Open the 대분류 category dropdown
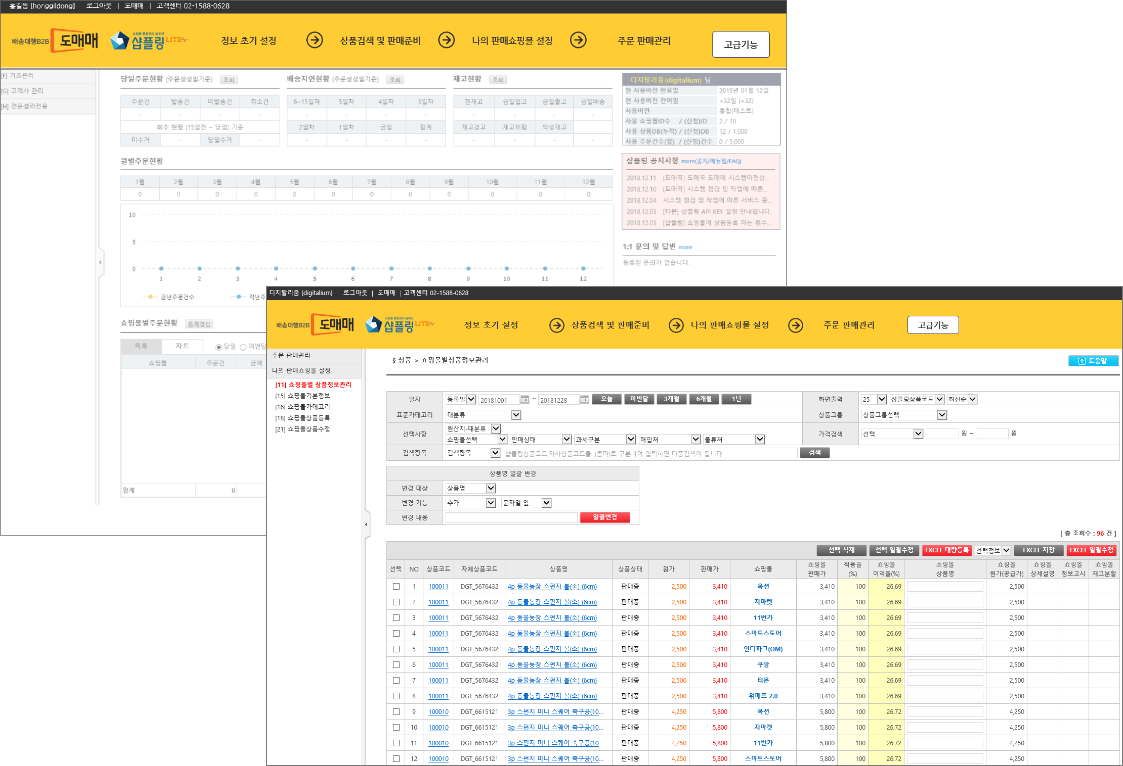Image resolution: width=1123 pixels, height=766 pixels. [x=483, y=414]
